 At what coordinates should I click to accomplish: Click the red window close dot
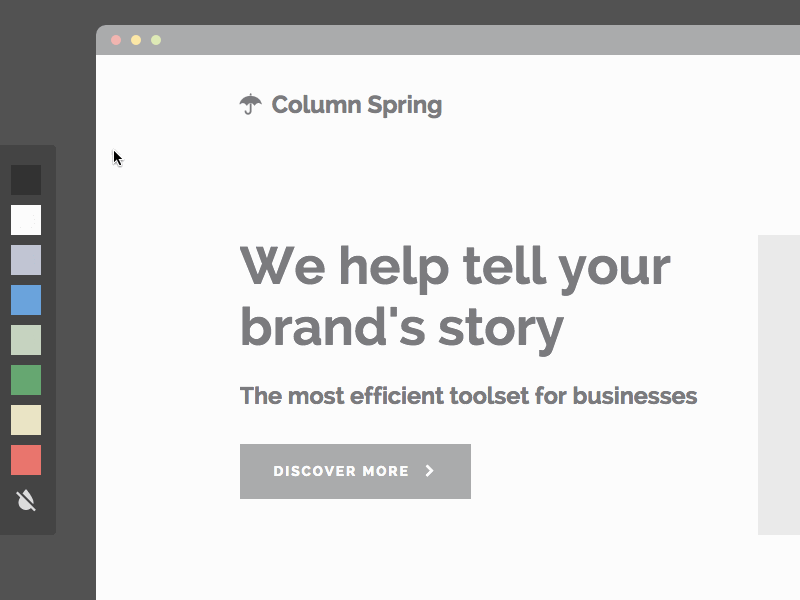tap(116, 40)
